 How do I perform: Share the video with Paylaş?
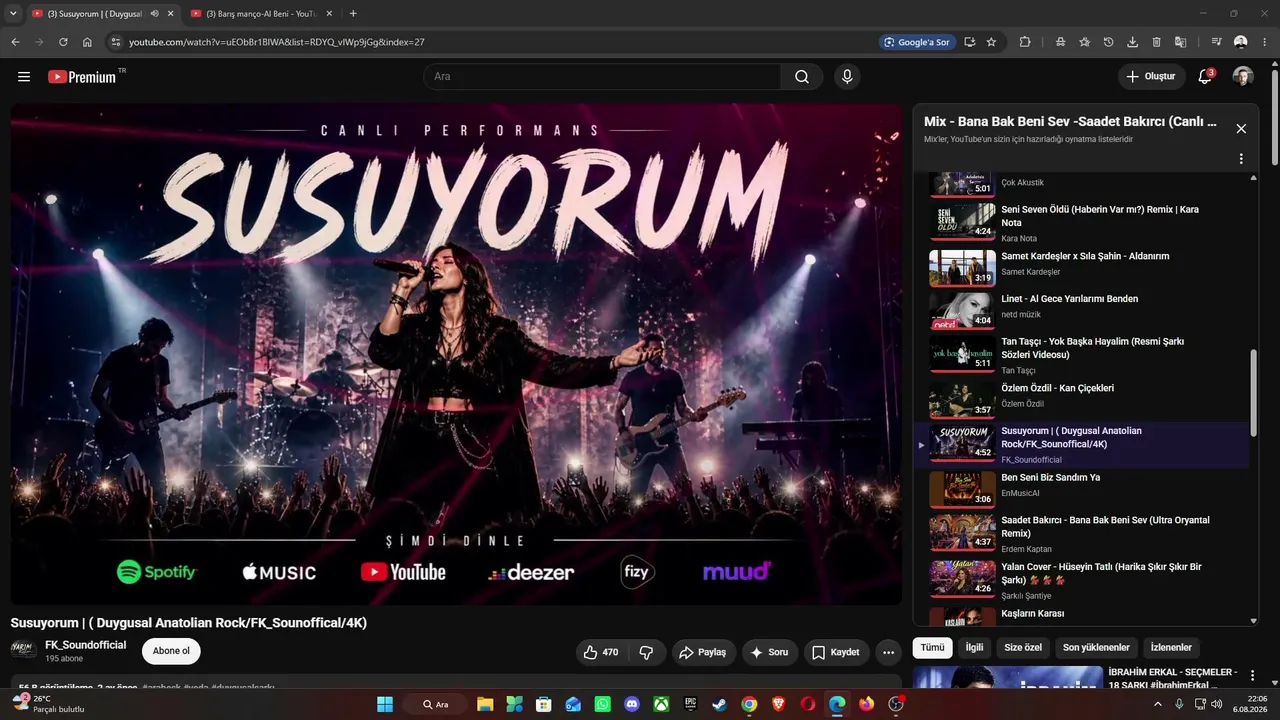click(703, 652)
